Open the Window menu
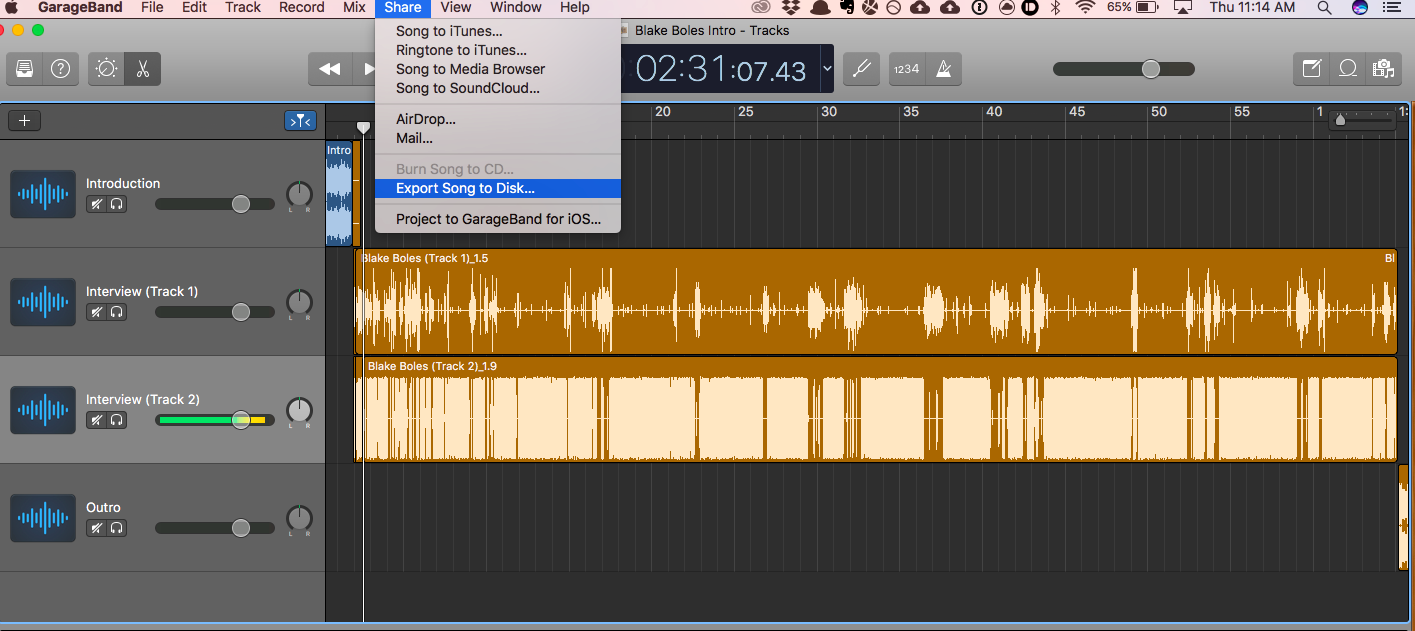Image resolution: width=1415 pixels, height=631 pixels. pos(516,8)
